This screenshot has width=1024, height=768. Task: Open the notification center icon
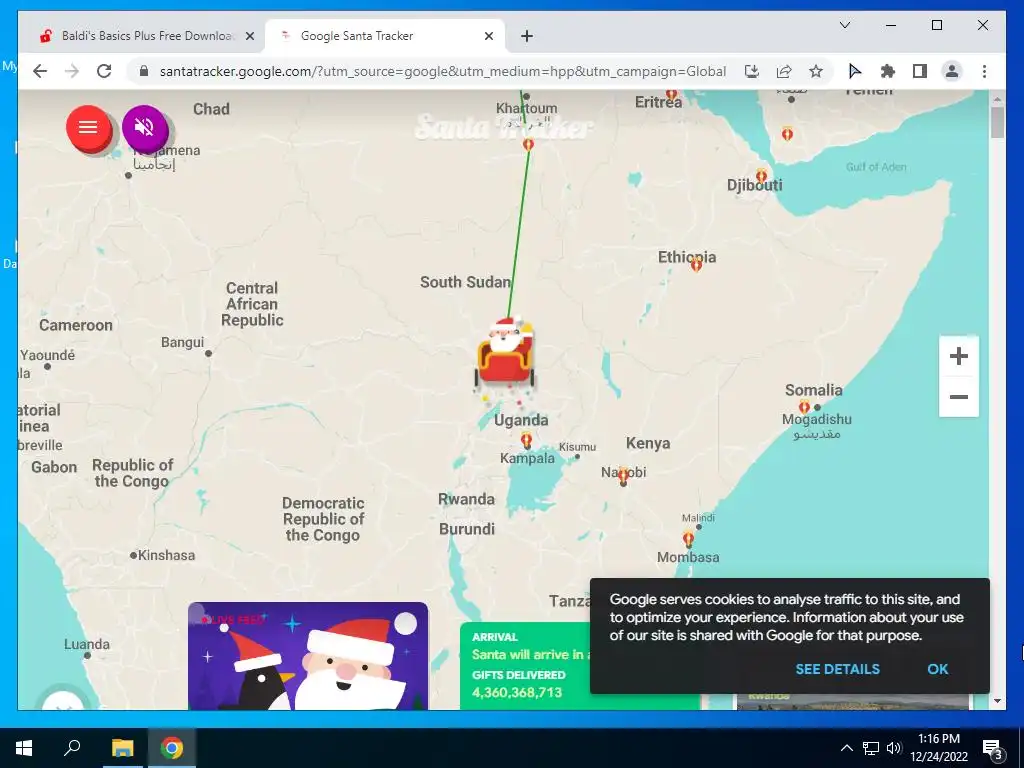coord(992,749)
